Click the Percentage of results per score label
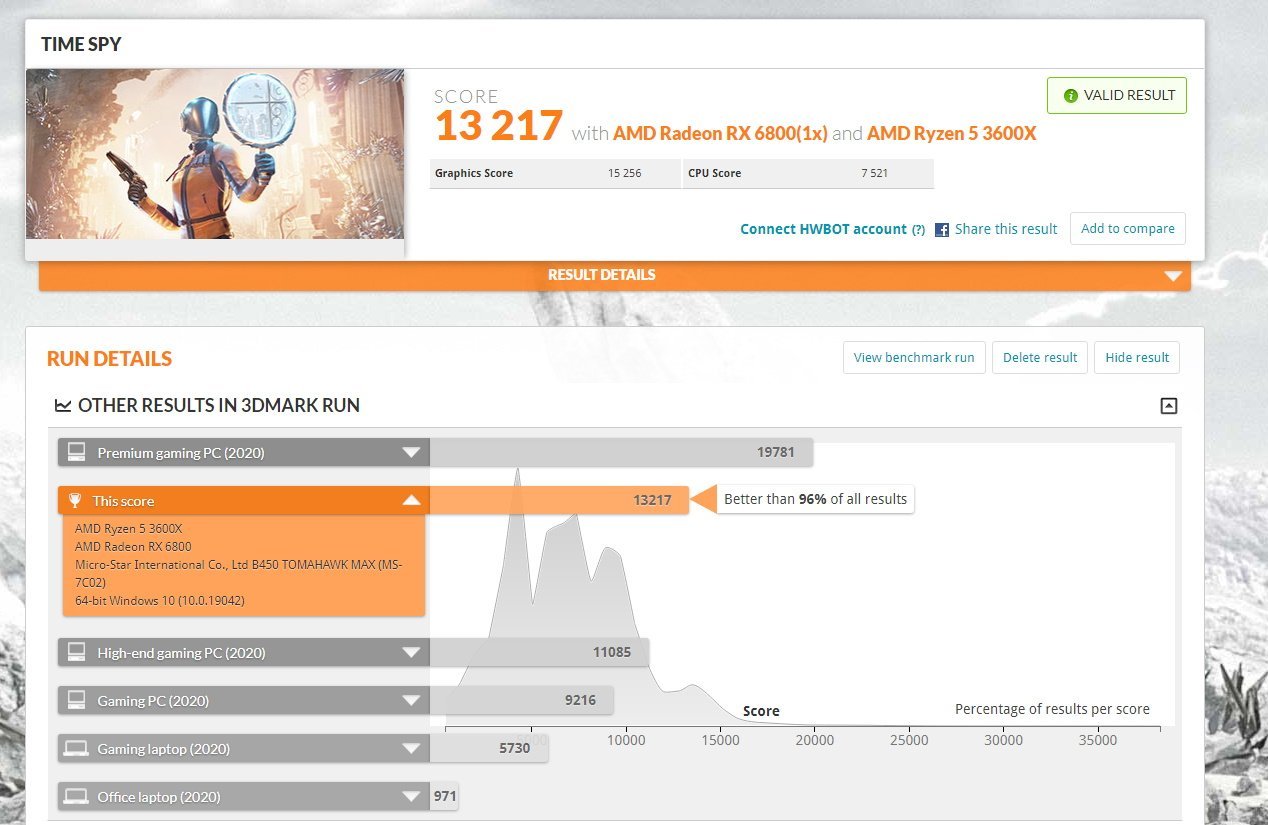Image resolution: width=1268 pixels, height=825 pixels. 1052,709
